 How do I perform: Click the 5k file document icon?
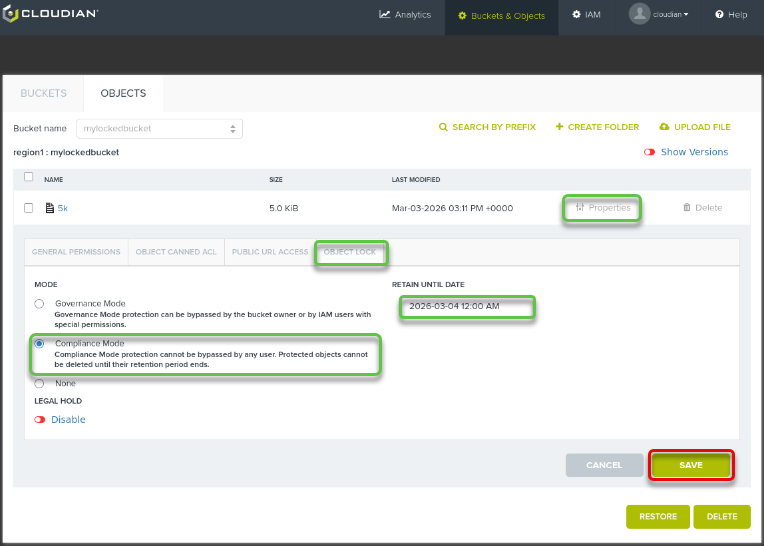[50, 208]
